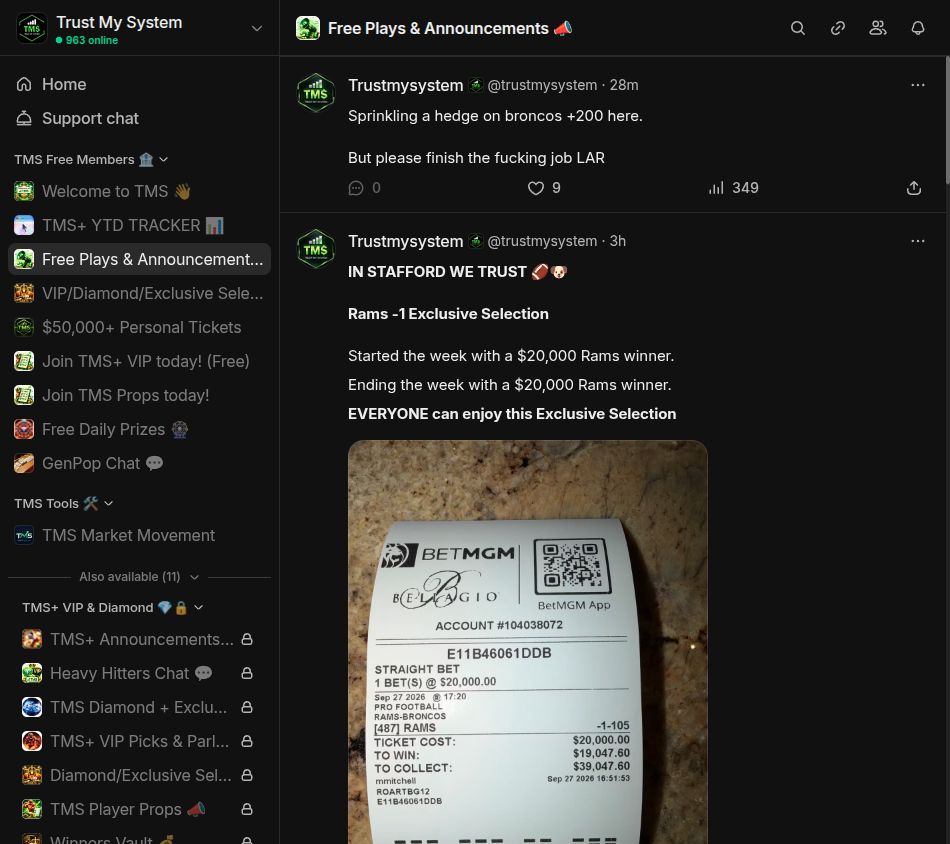Viewport: 950px width, 844px height.
Task: Share the broncos hedge post
Action: pos(914,188)
